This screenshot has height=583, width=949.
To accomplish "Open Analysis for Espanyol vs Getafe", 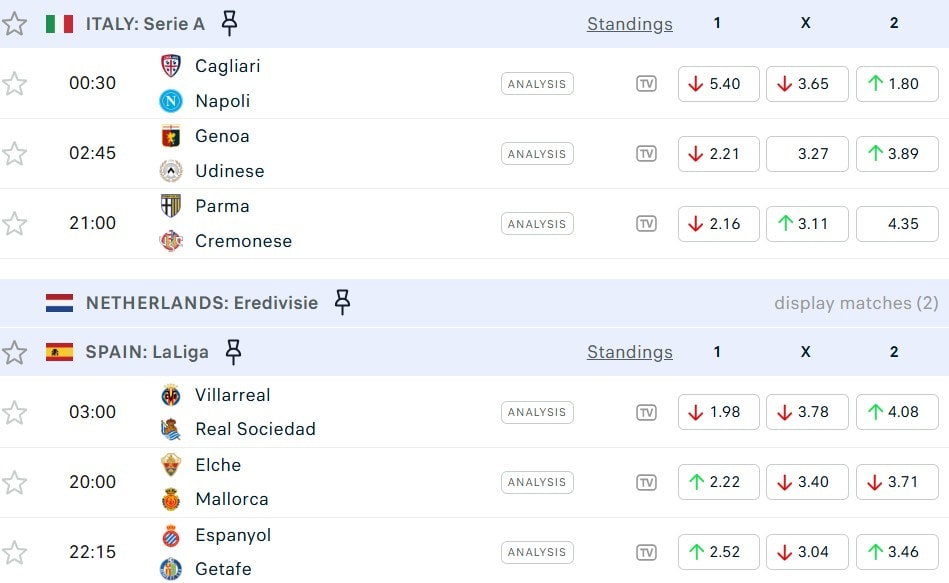I will point(537,552).
